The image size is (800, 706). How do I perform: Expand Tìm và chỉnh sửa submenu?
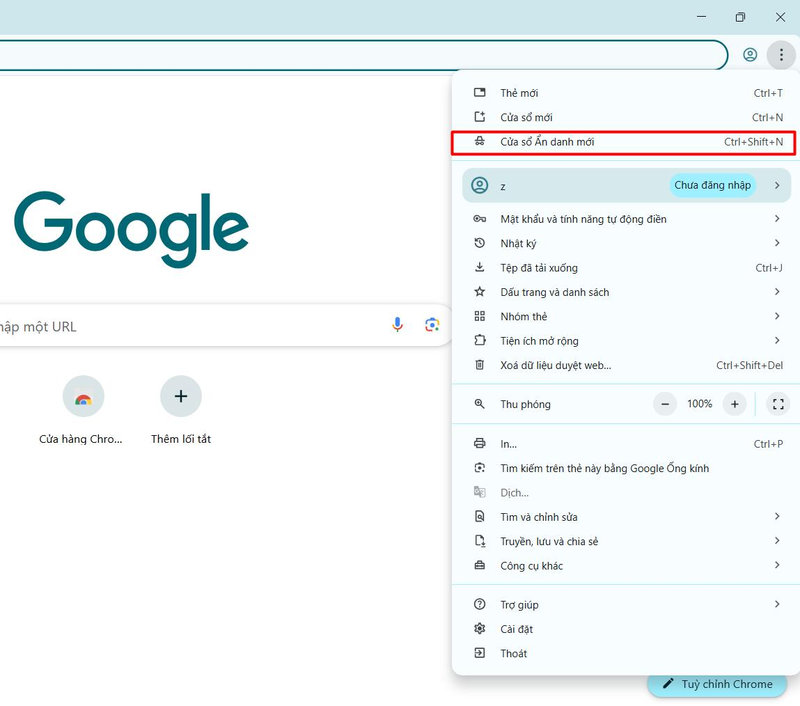coord(626,517)
